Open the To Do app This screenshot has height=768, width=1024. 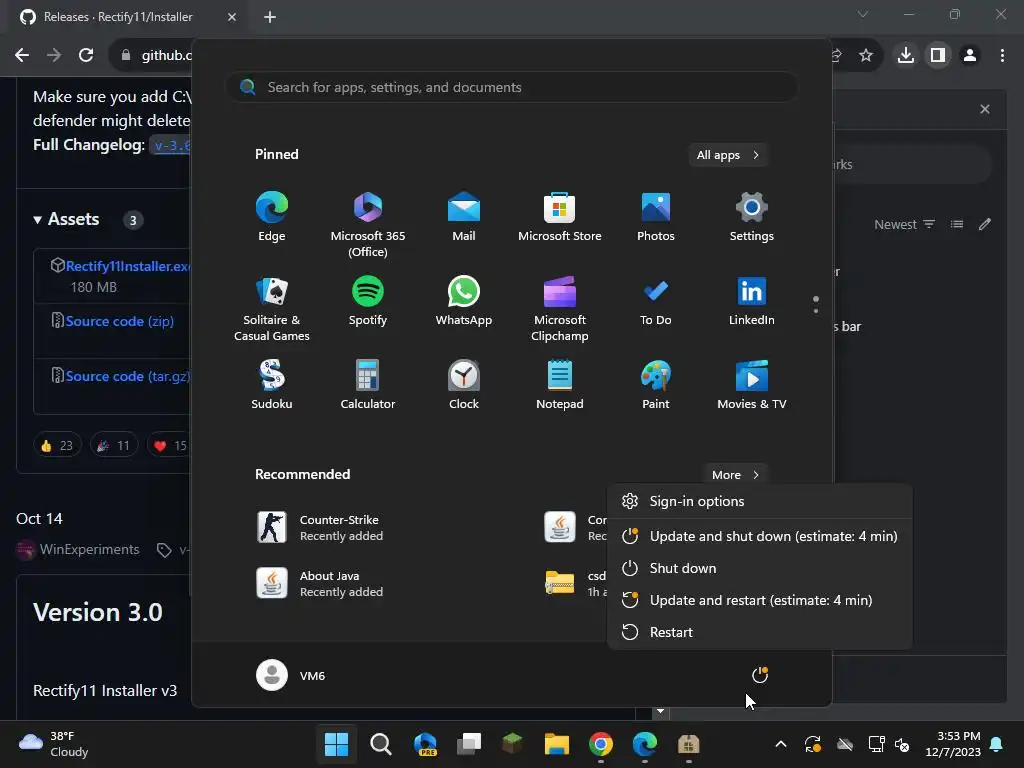click(x=656, y=302)
